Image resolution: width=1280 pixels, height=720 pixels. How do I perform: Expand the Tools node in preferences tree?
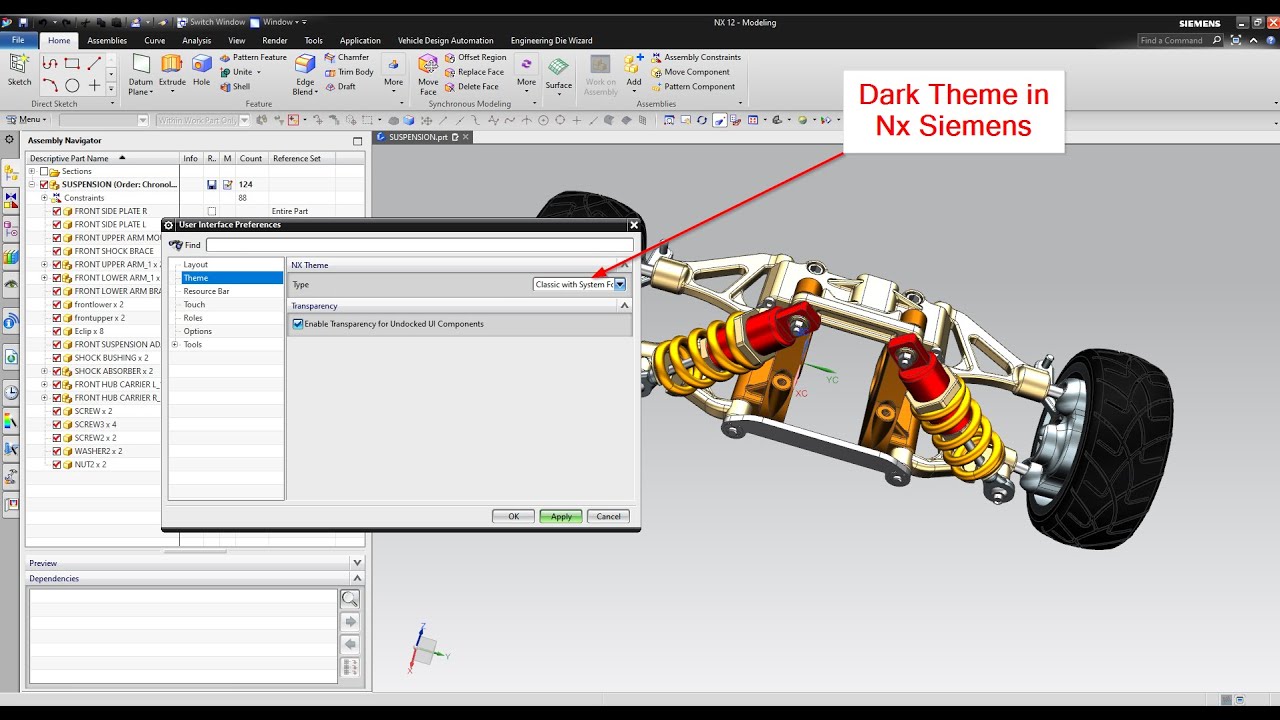click(175, 345)
